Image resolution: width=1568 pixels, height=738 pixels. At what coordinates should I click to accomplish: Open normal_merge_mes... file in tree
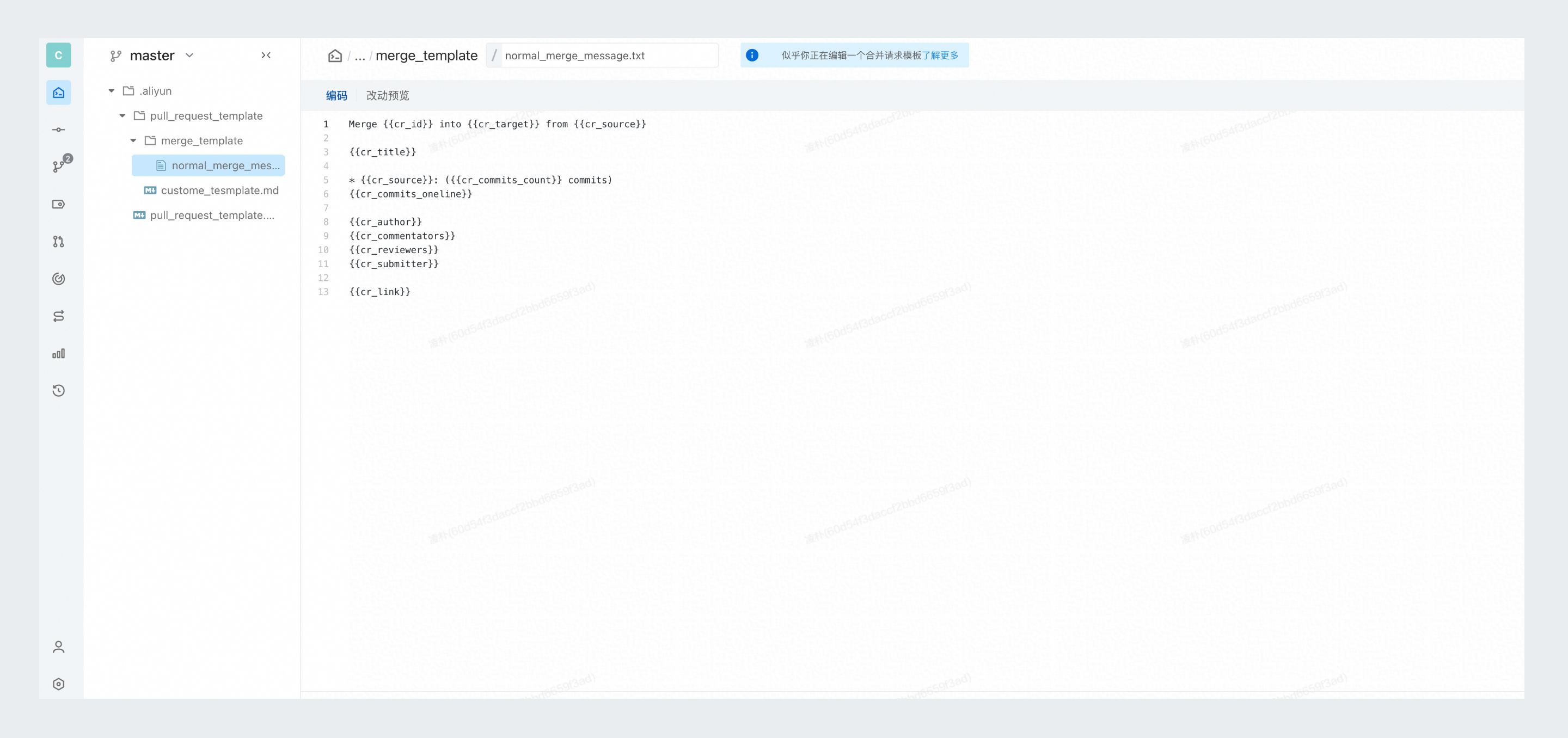208,165
